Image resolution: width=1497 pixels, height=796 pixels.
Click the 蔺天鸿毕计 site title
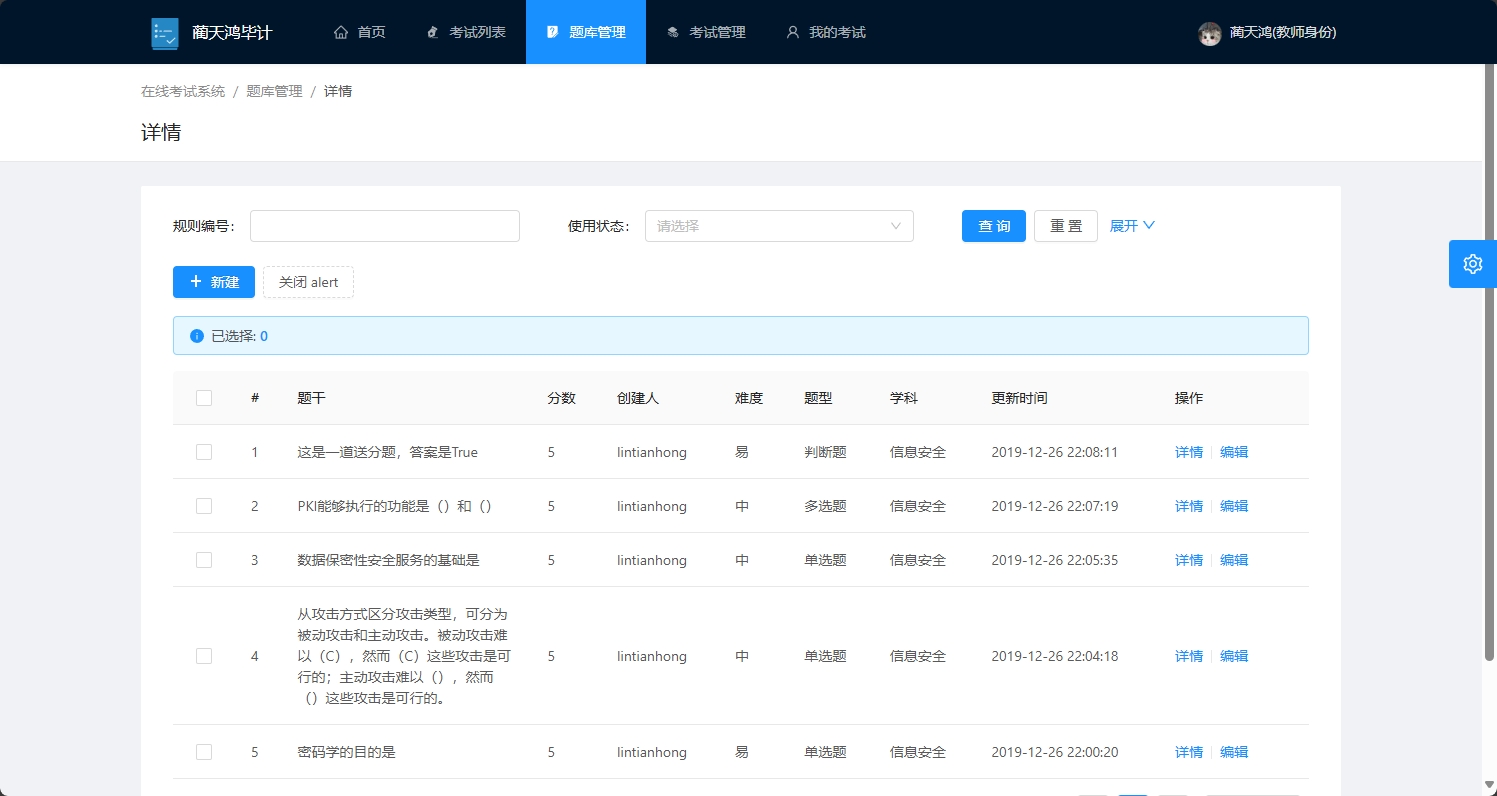[232, 33]
